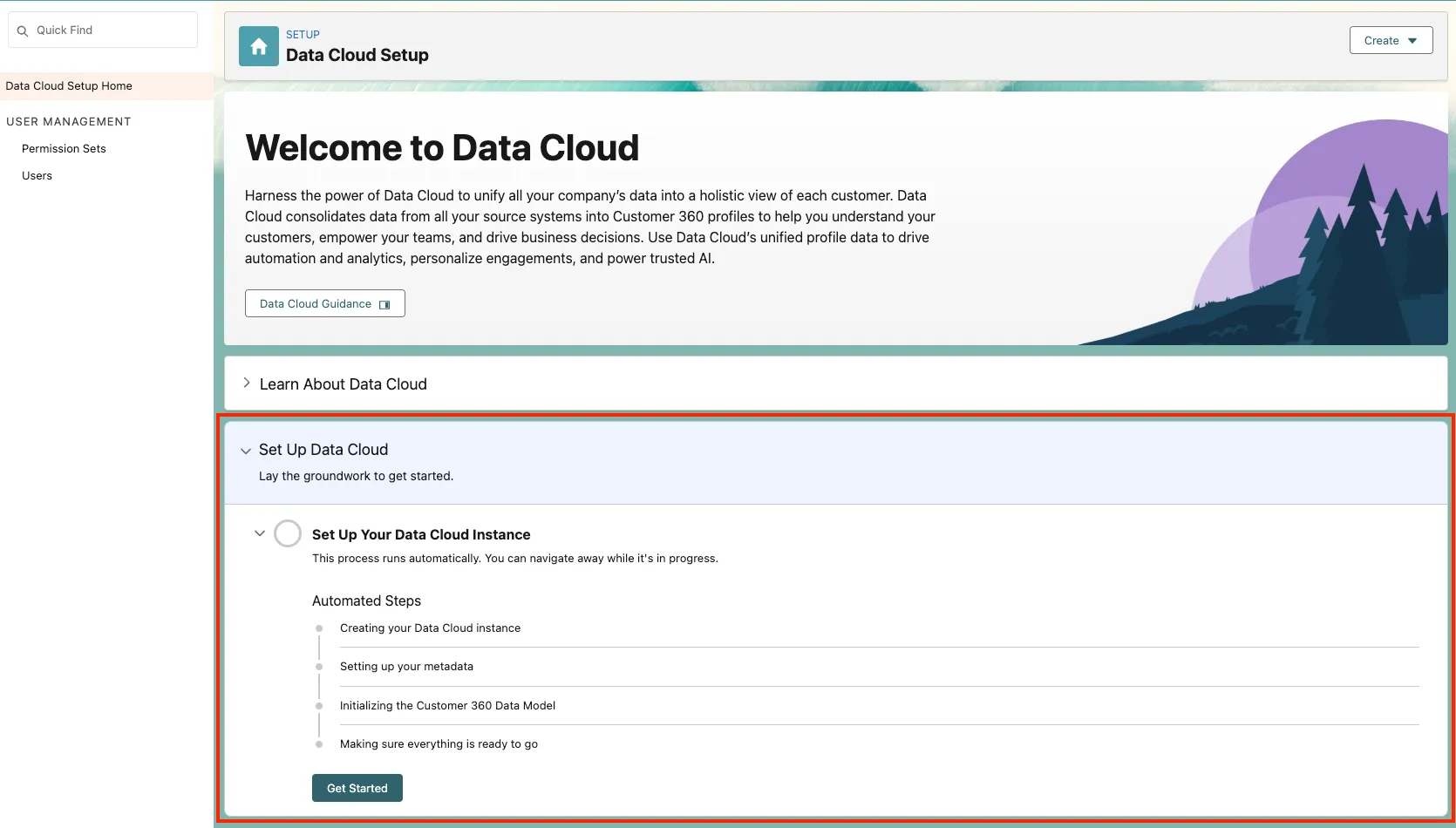This screenshot has height=828, width=1456.
Task: Open the Users page from sidebar
Action: [x=37, y=176]
